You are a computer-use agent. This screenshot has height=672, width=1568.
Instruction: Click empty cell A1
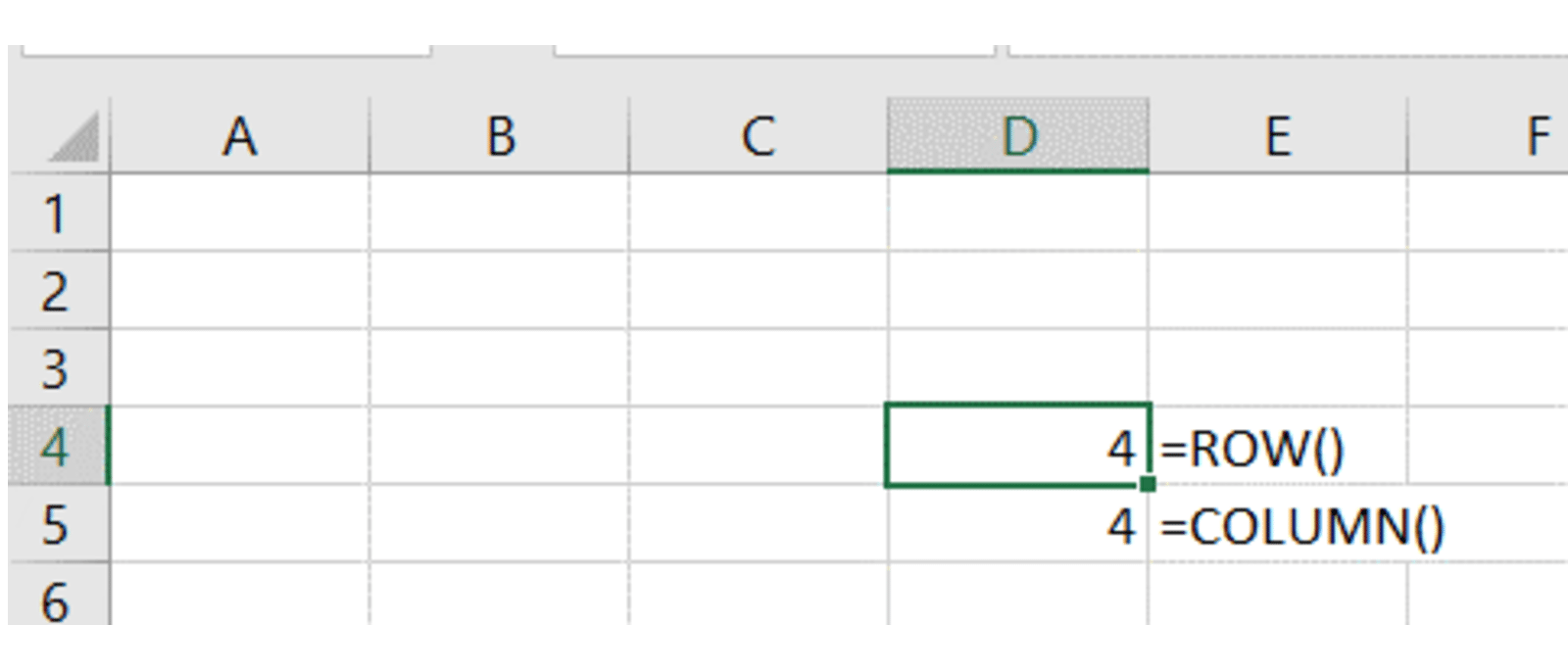pyautogui.click(x=240, y=214)
